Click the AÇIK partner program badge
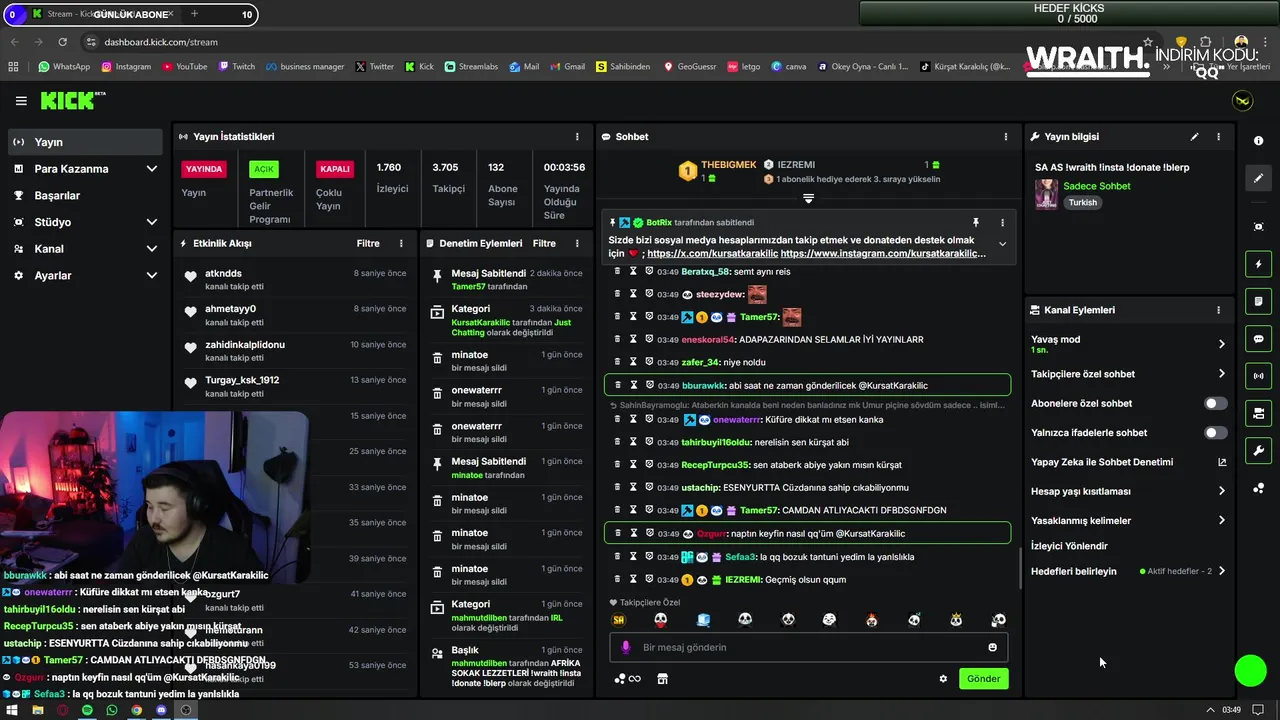This screenshot has width=1280, height=720. click(x=264, y=169)
